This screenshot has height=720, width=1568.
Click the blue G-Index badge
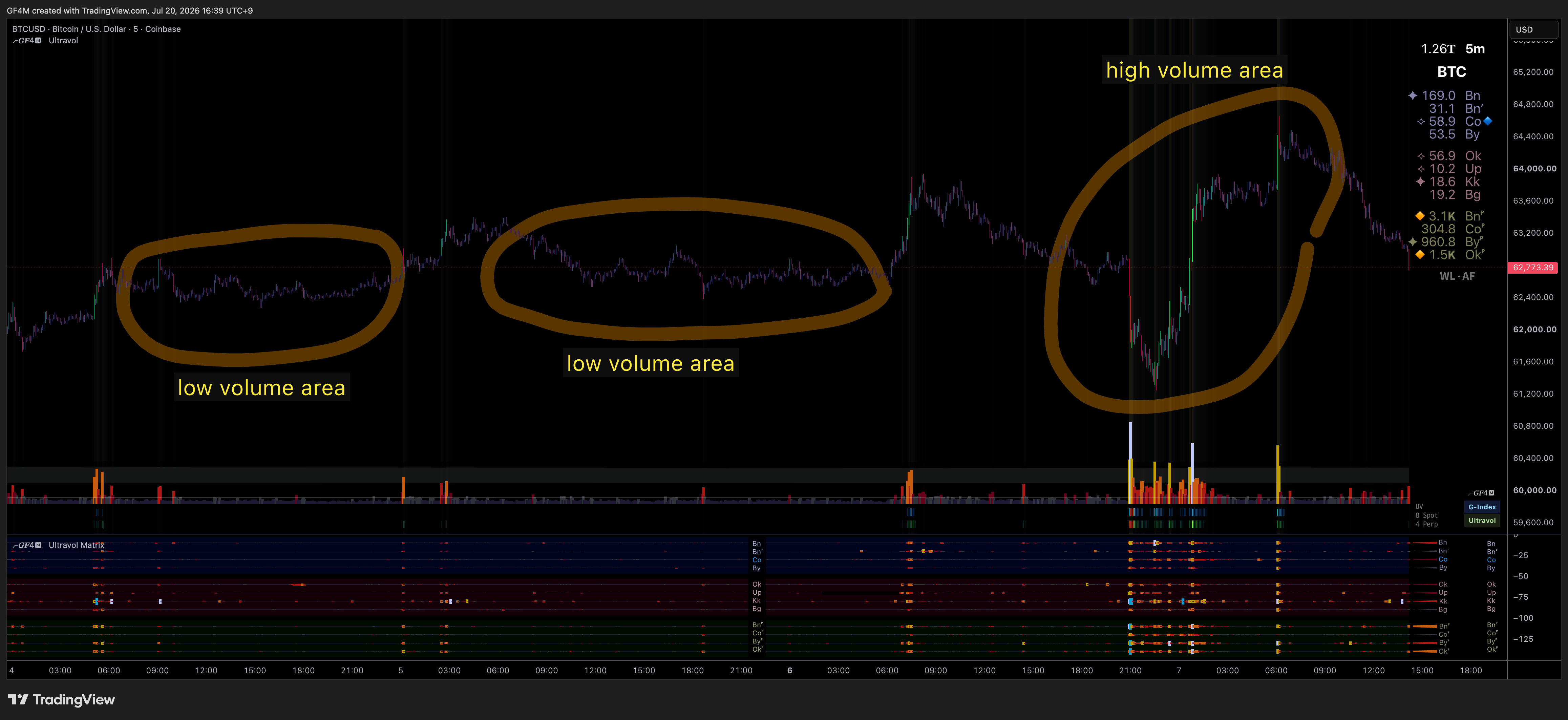pos(1482,507)
